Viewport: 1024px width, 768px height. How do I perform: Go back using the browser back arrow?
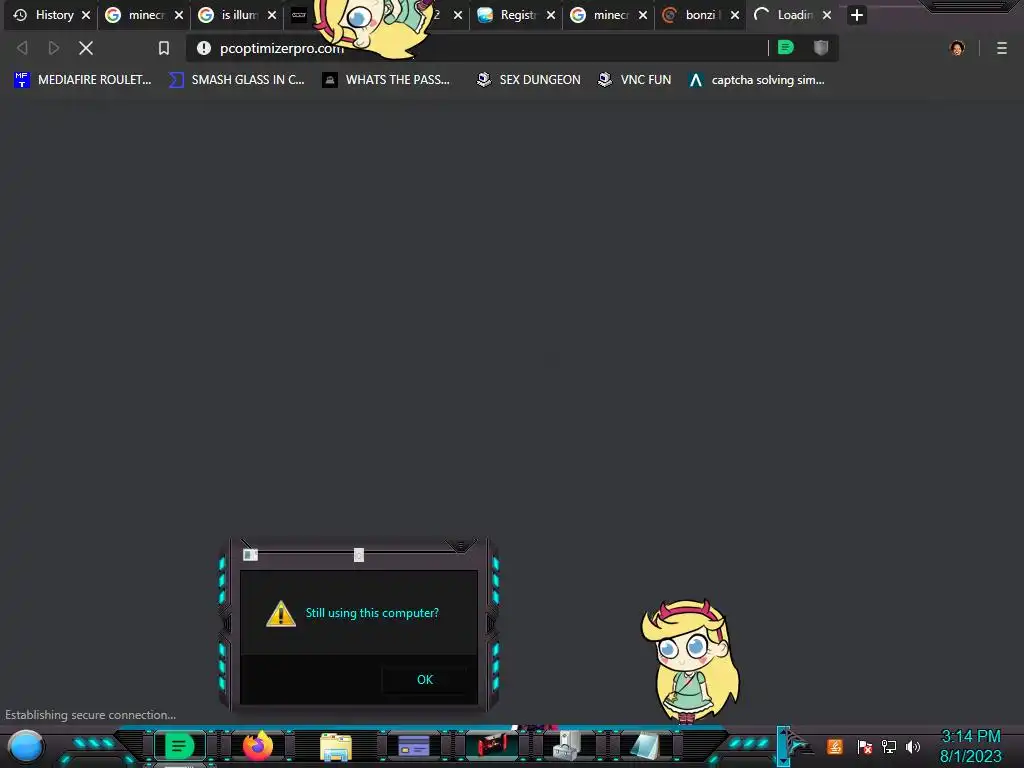click(22, 48)
